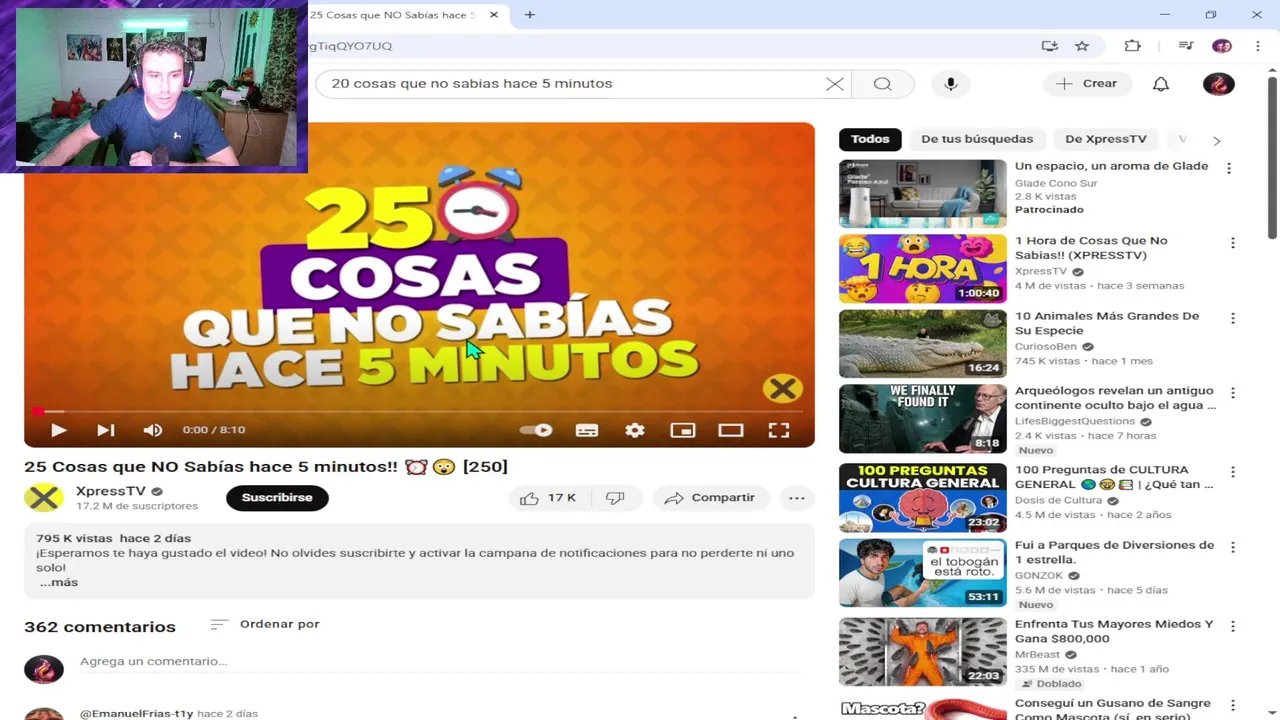This screenshot has height=720, width=1280.
Task: Open more actions menu below video
Action: coord(796,498)
